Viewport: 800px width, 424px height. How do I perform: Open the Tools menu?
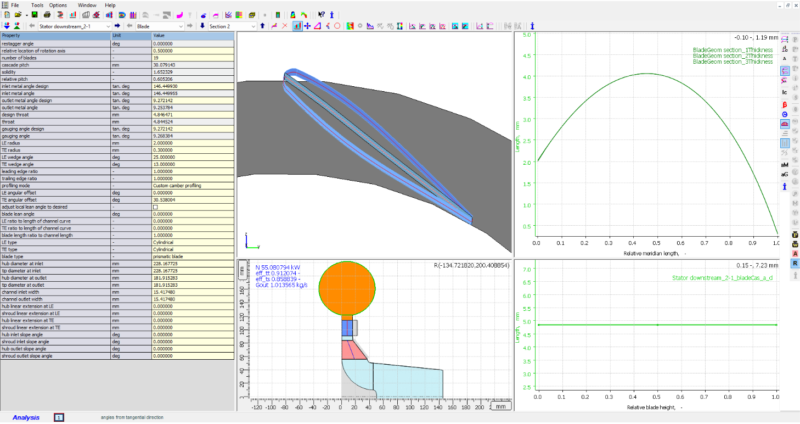(37, 5)
